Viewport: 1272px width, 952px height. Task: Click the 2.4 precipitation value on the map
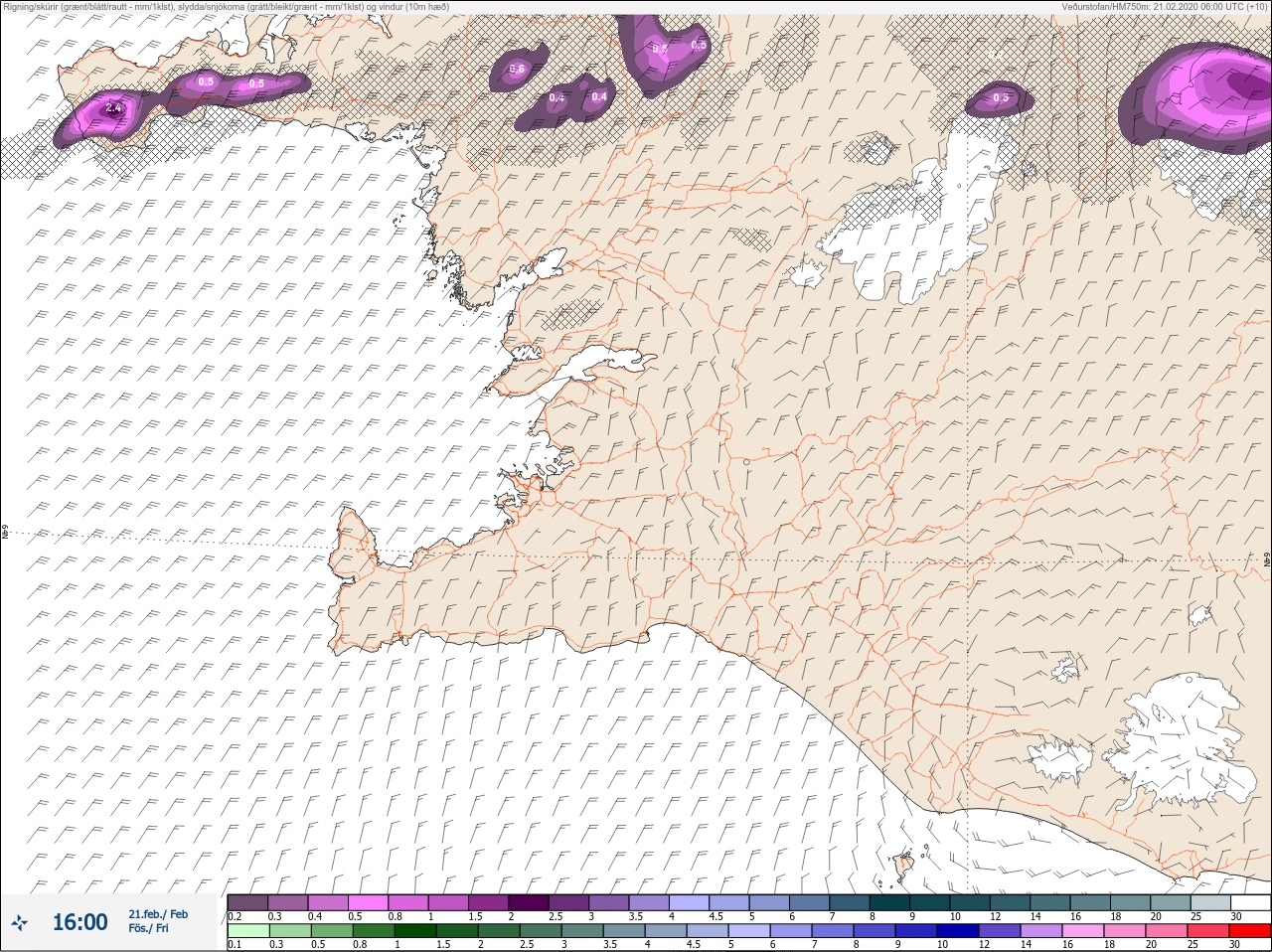coord(112,107)
